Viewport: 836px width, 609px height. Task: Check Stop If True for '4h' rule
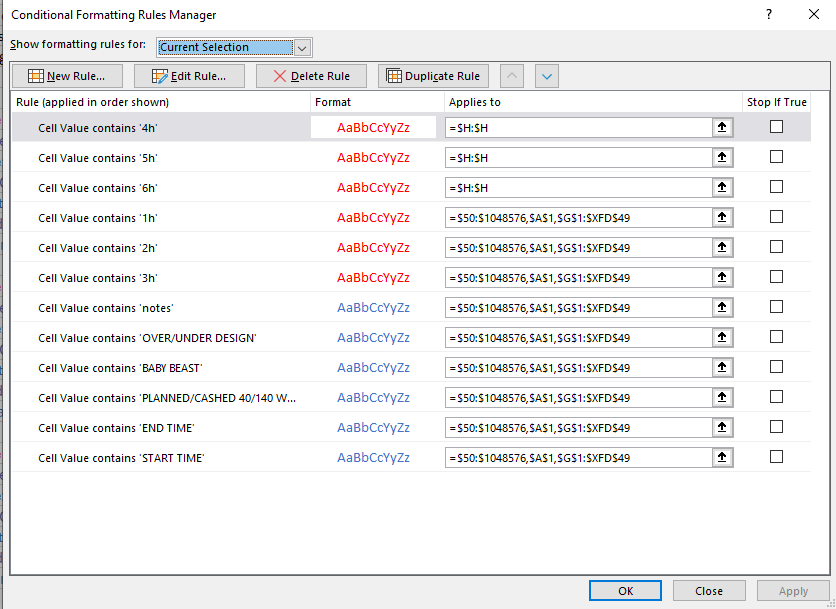pyautogui.click(x=776, y=126)
